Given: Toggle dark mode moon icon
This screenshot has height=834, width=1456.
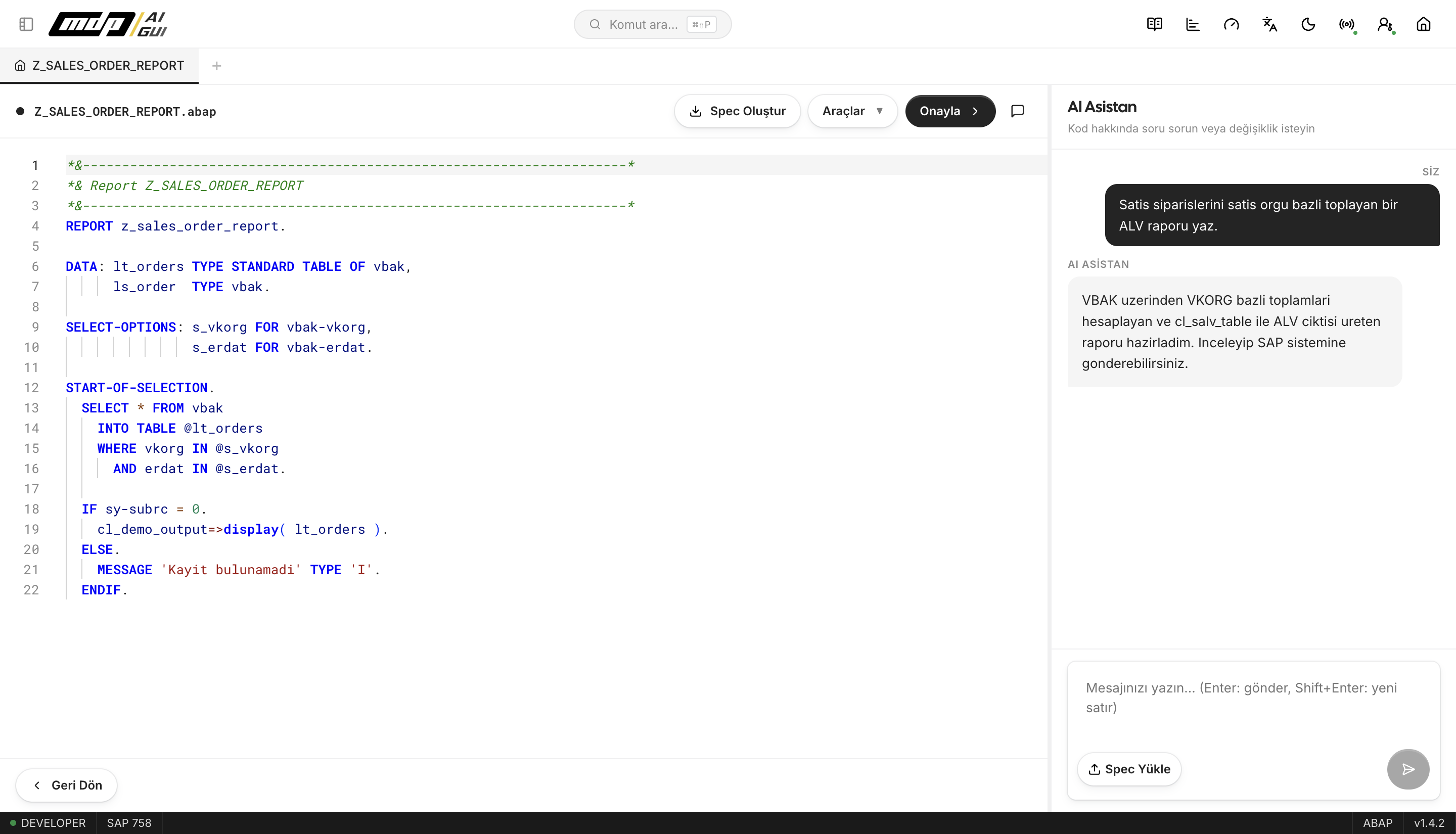Looking at the screenshot, I should click(x=1308, y=24).
